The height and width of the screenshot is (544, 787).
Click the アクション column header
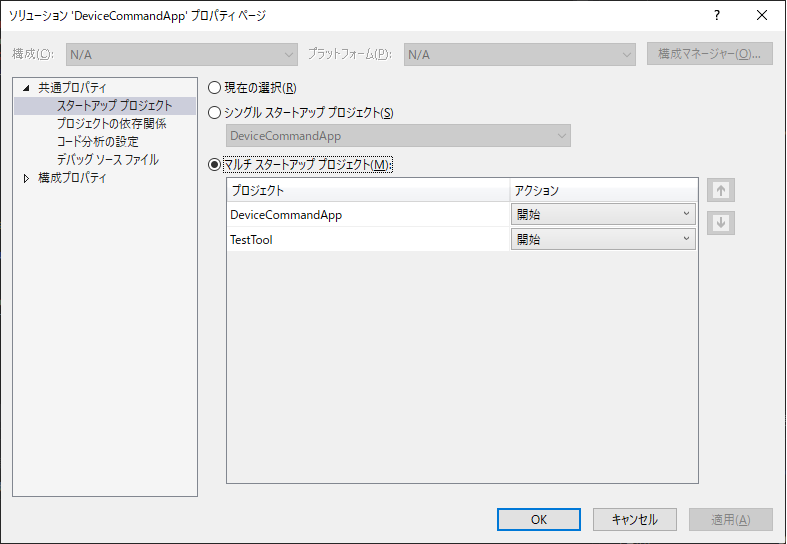[604, 190]
